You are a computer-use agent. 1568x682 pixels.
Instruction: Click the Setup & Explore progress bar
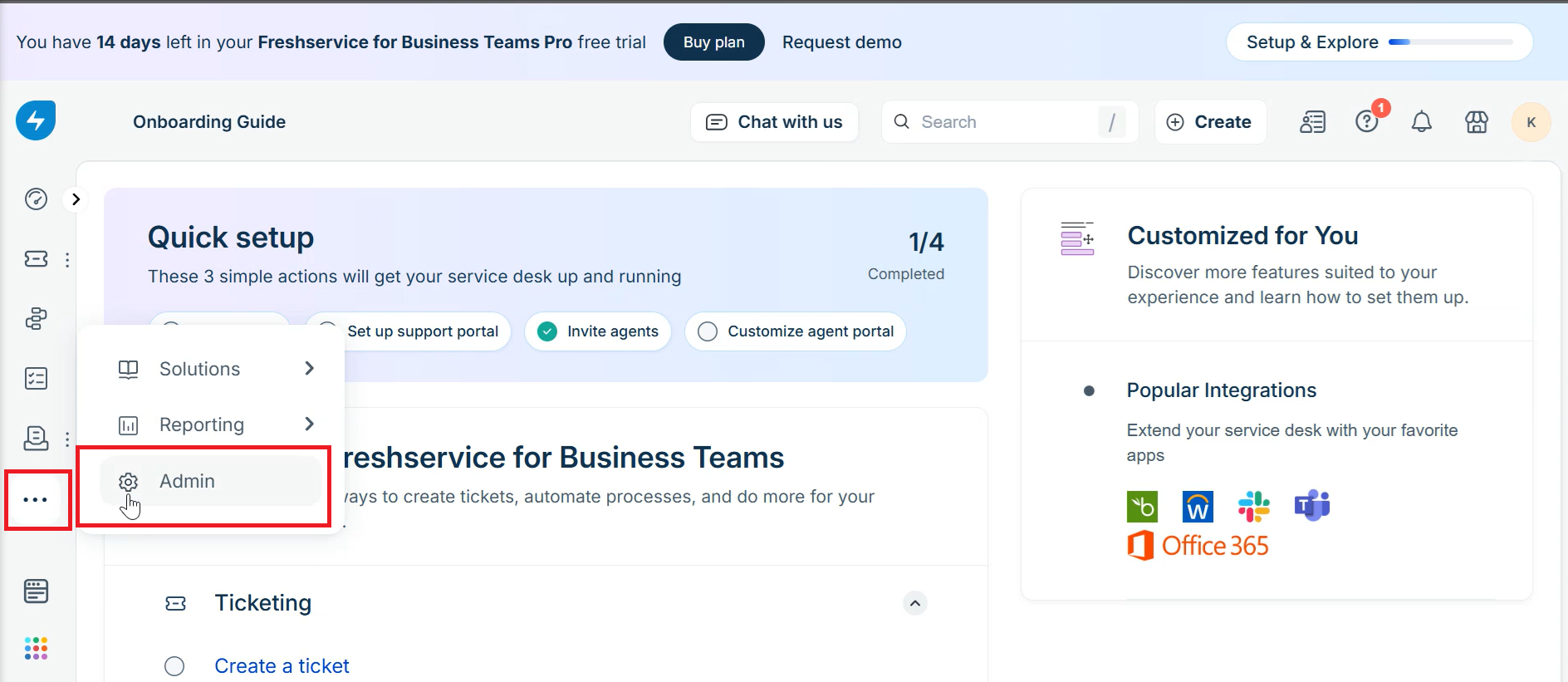coord(1450,42)
